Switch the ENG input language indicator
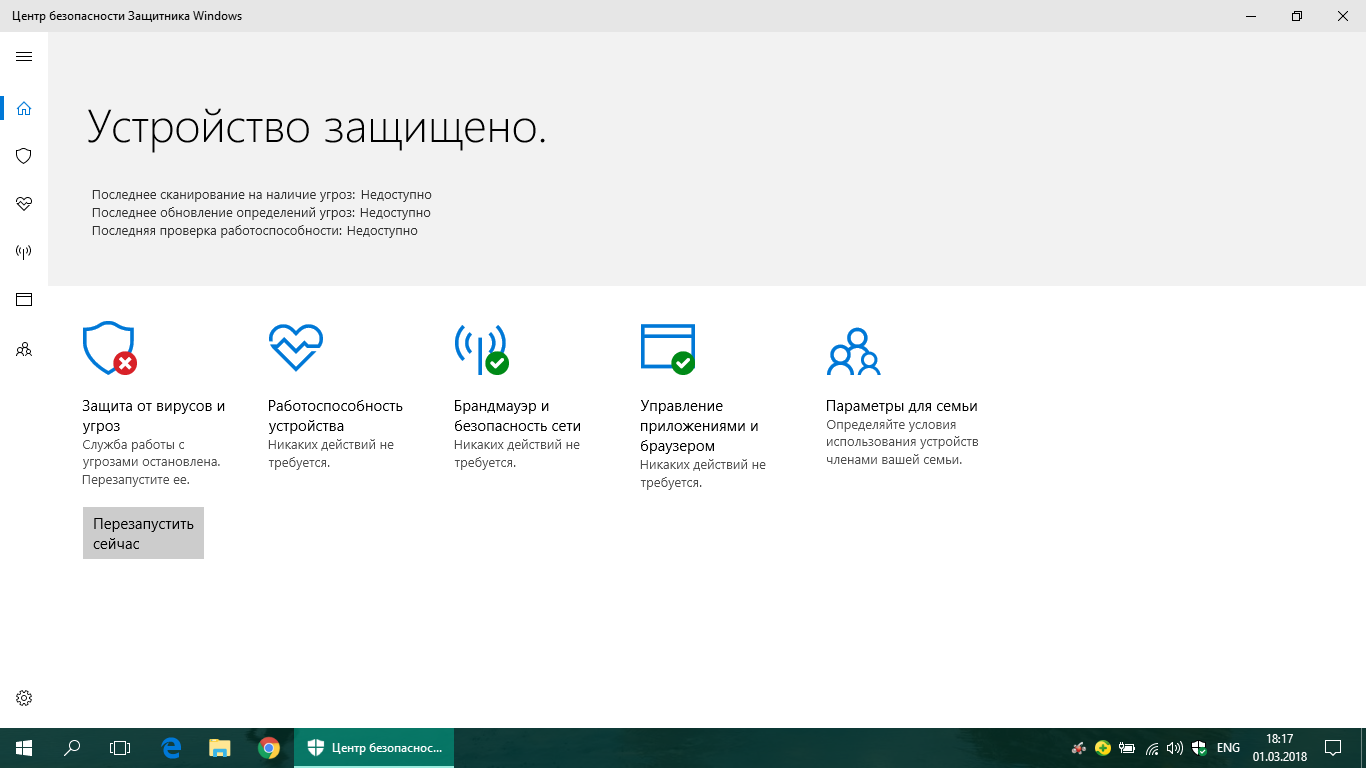Screen dimensions: 1366x768 pyautogui.click(x=1228, y=748)
